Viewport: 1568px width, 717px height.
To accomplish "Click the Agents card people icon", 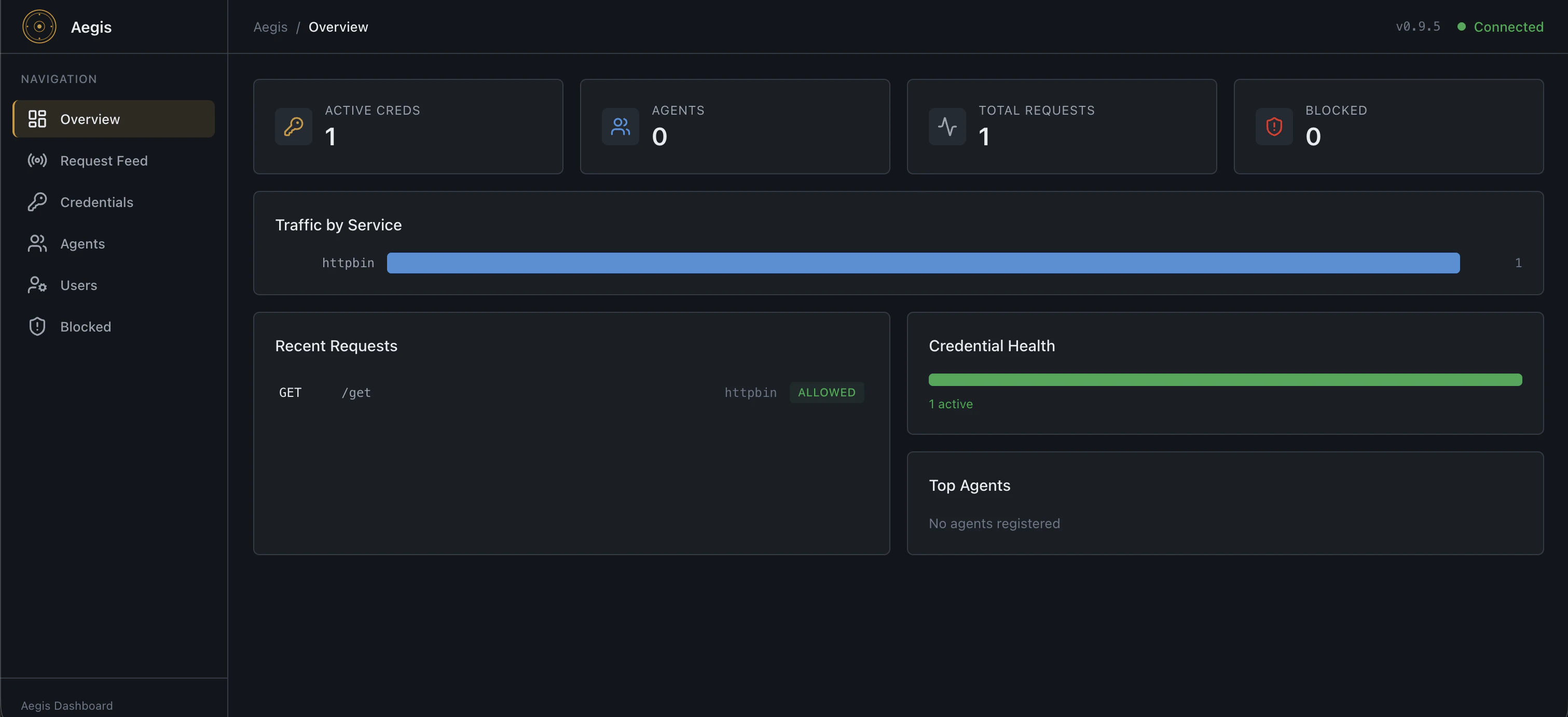I will (620, 127).
